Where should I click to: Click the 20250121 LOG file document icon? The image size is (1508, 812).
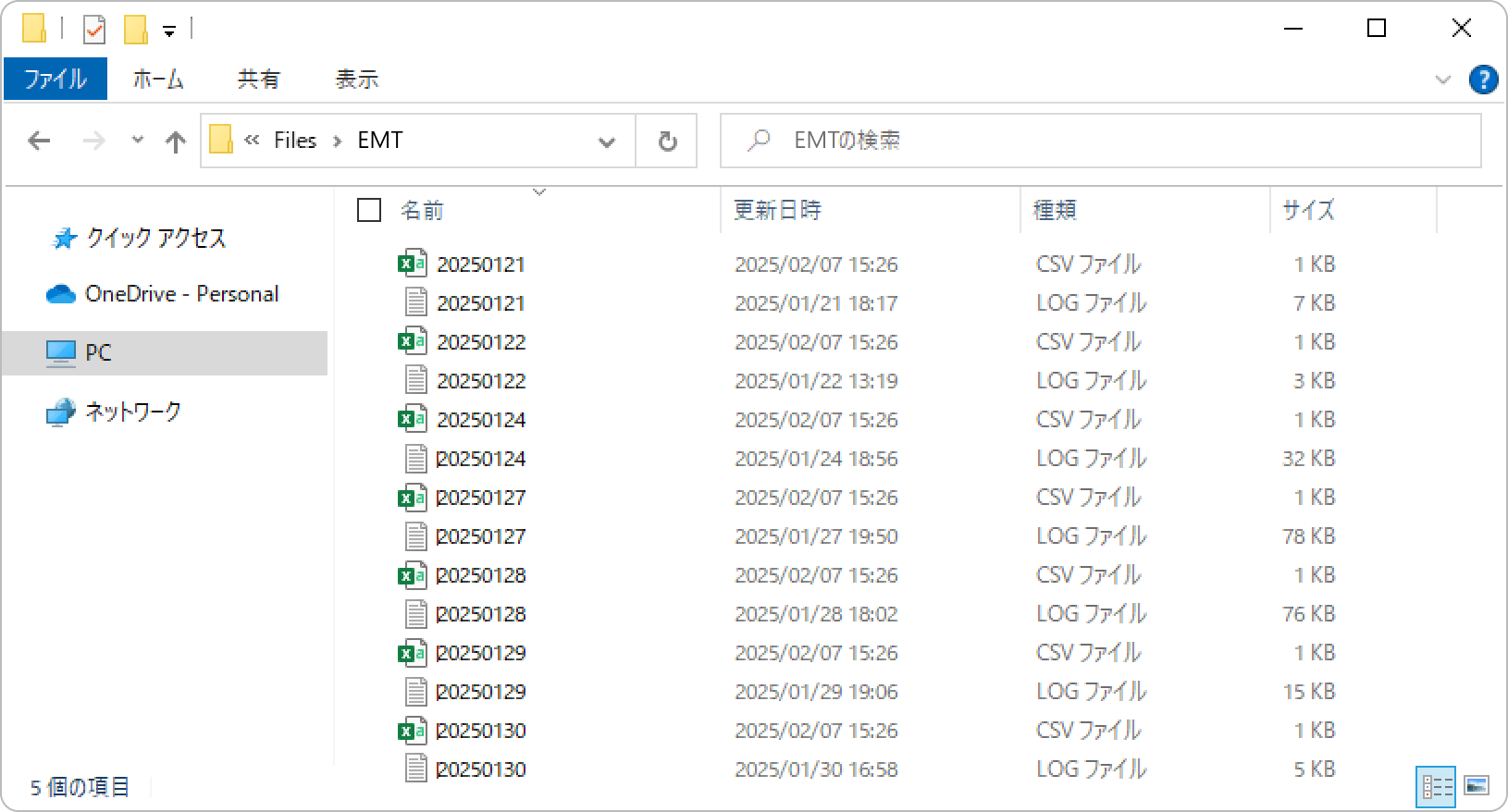pyautogui.click(x=416, y=302)
